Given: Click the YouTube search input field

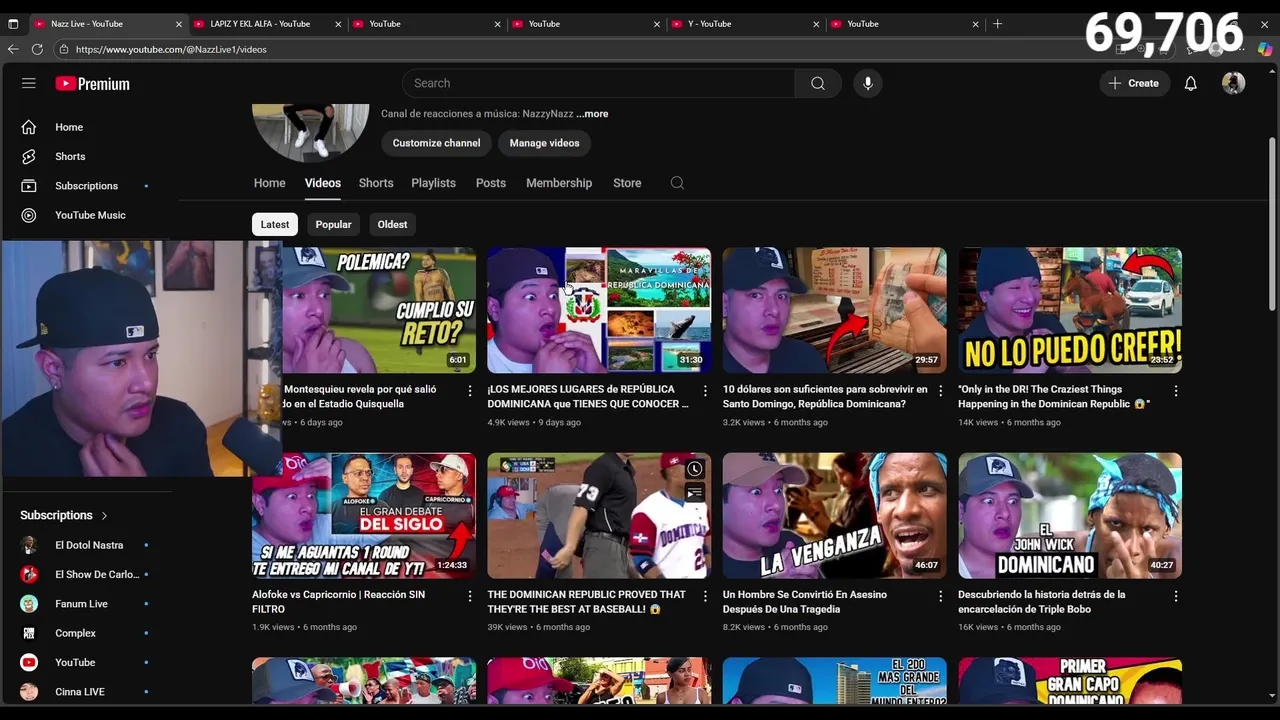Looking at the screenshot, I should (x=598, y=84).
